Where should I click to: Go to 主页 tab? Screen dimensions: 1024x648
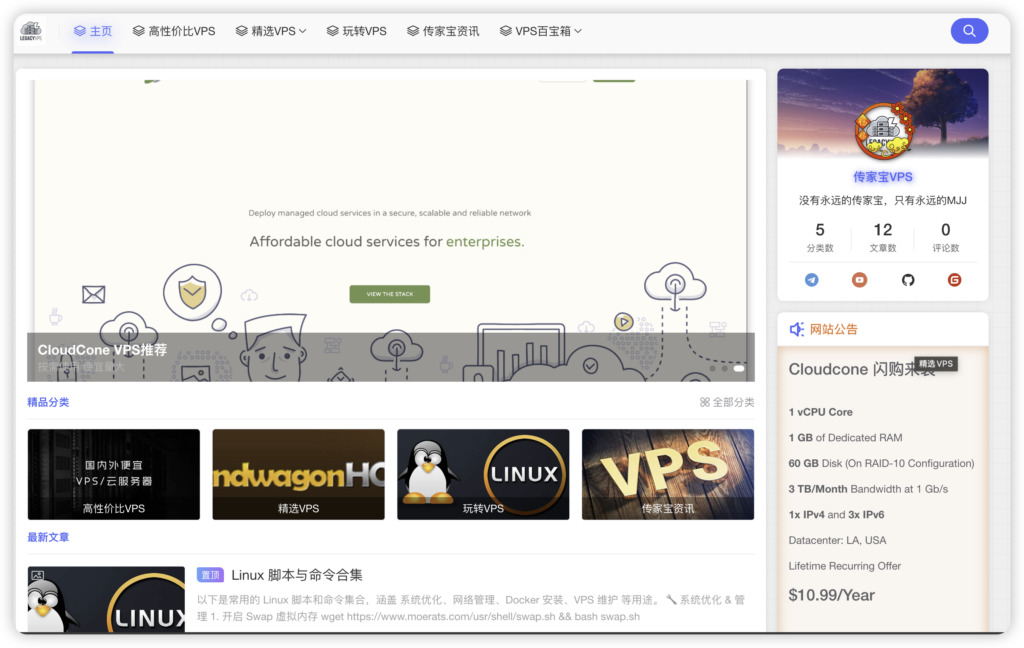(93, 31)
